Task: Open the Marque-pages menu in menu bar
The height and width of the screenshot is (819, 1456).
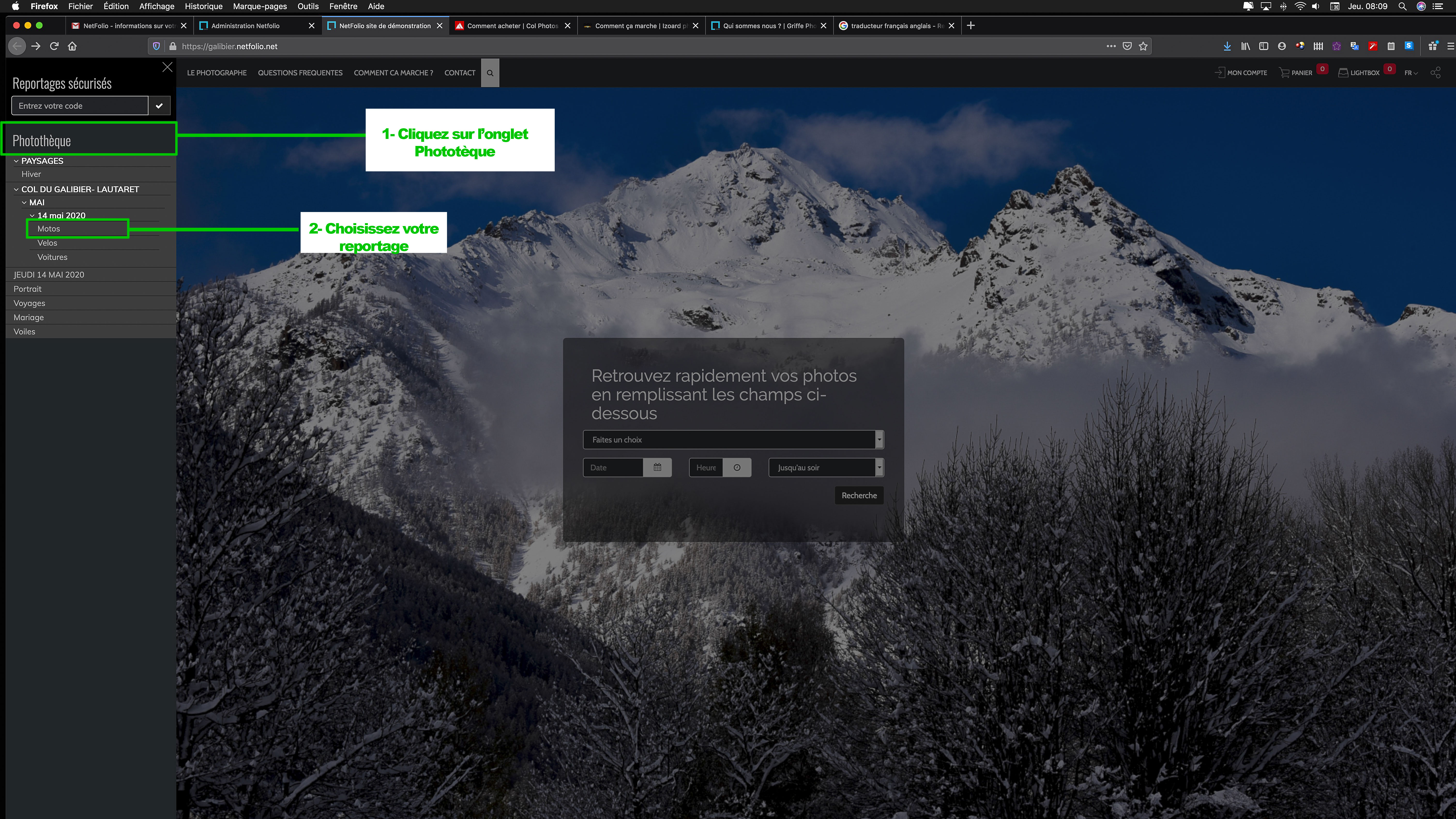Action: pos(259,6)
